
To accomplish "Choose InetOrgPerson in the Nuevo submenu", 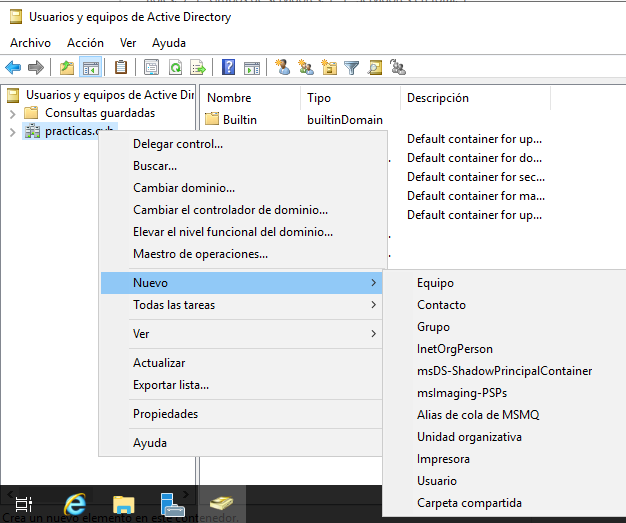I will (x=505, y=349).
